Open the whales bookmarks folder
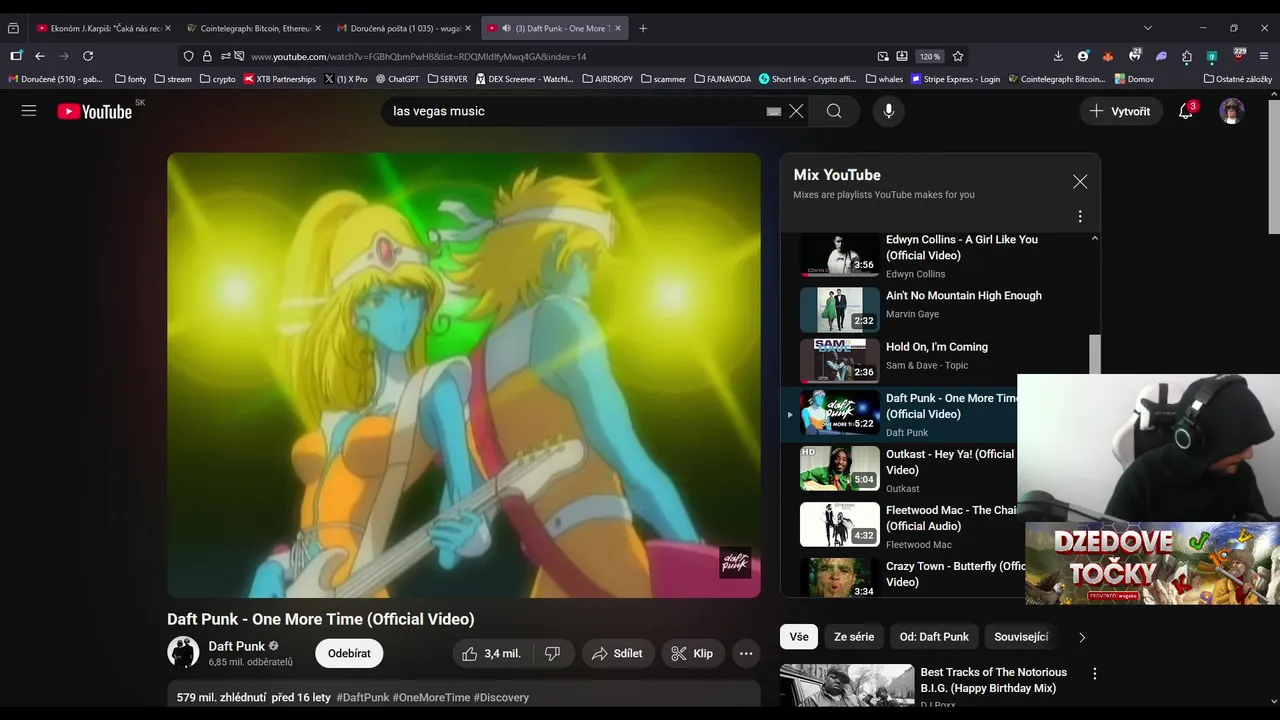Screen dimensions: 1280x720 [884, 79]
